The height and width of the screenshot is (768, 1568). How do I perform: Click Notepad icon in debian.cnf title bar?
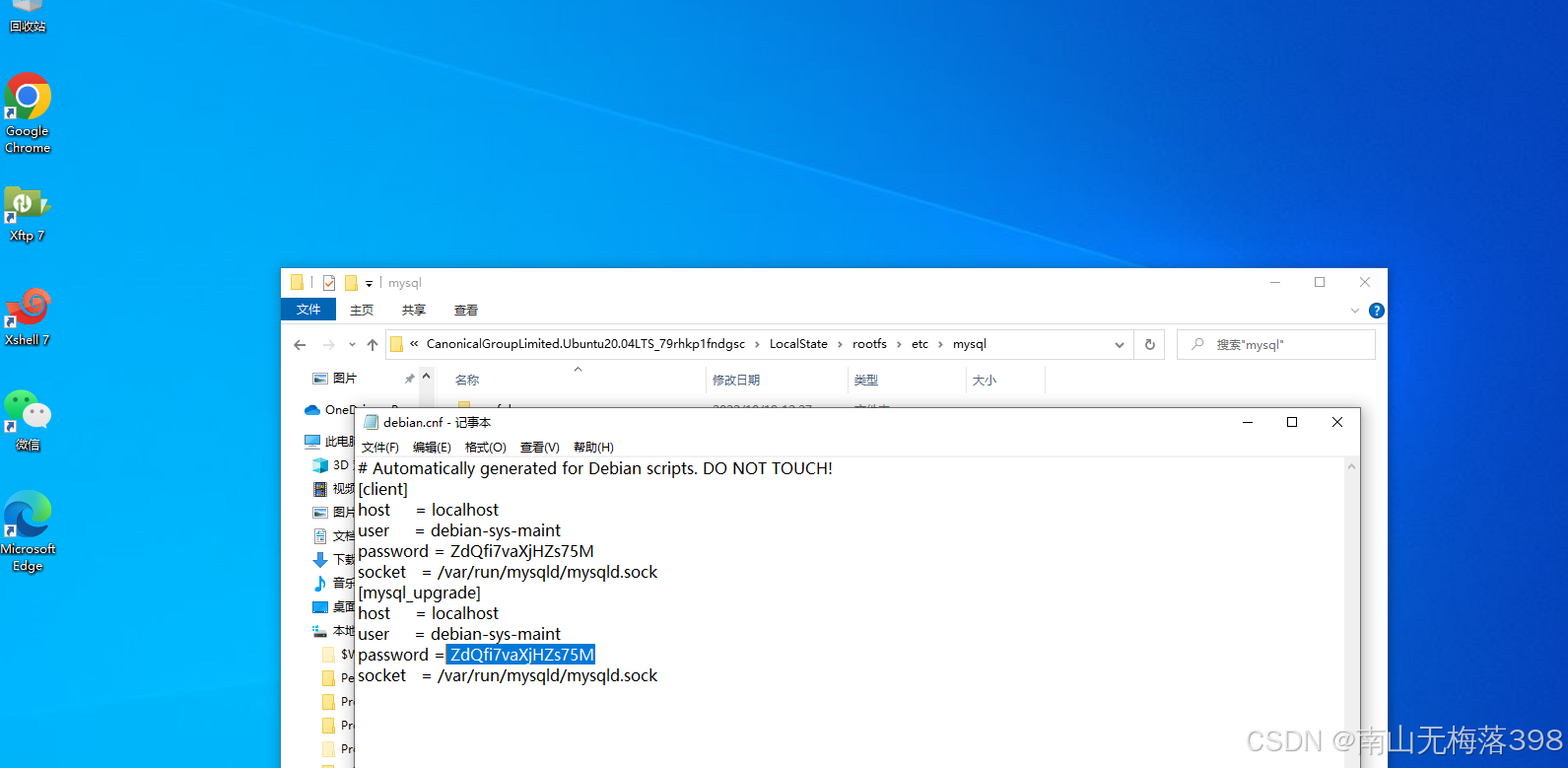(x=372, y=422)
